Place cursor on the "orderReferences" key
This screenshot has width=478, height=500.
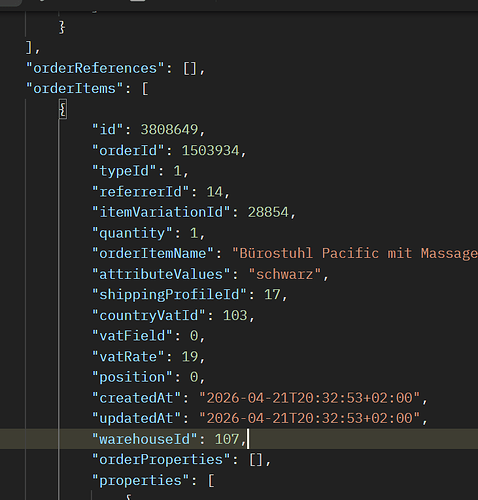[x=95, y=68]
